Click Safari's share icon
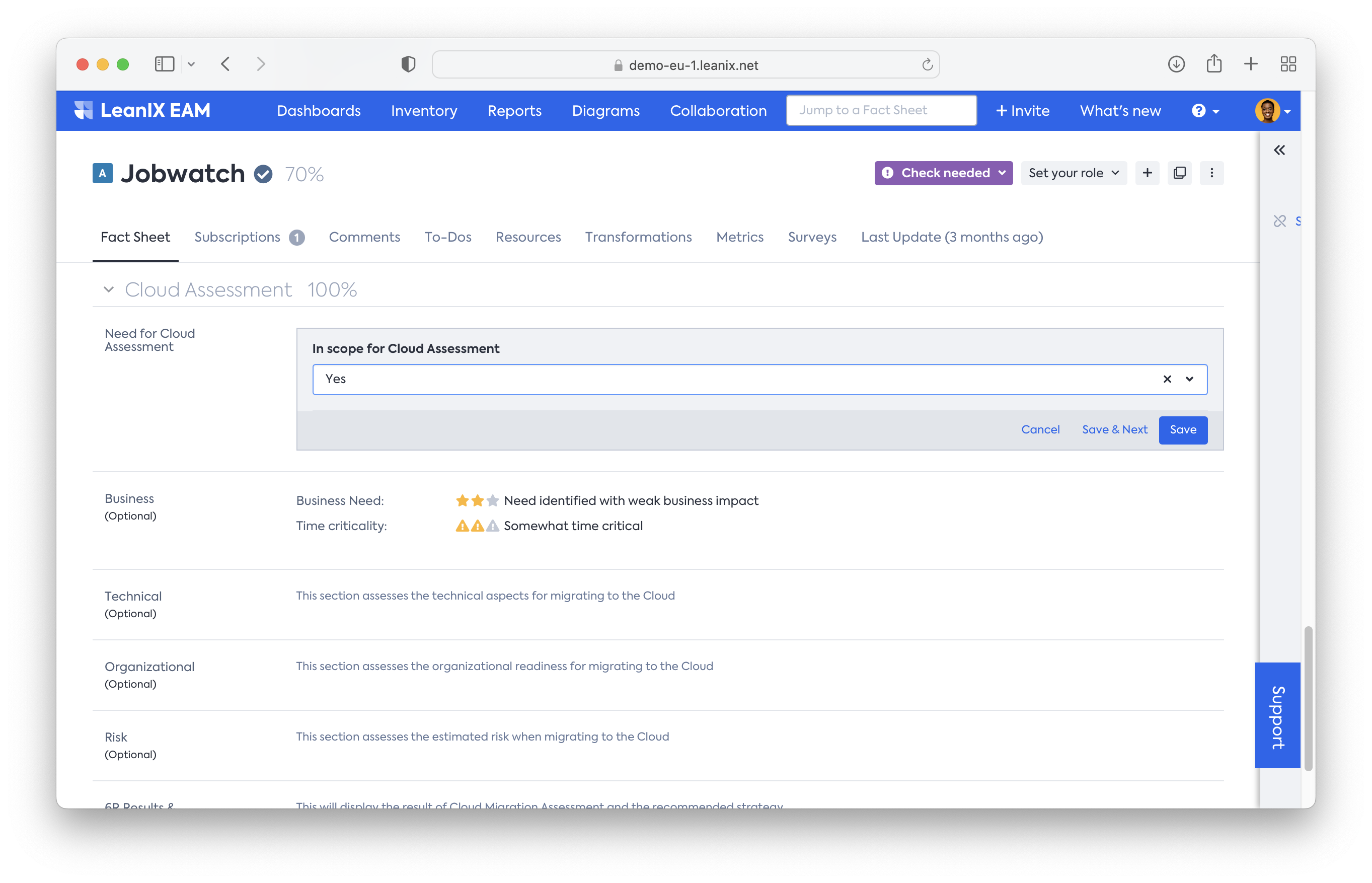Image resolution: width=1372 pixels, height=883 pixels. pyautogui.click(x=1214, y=63)
